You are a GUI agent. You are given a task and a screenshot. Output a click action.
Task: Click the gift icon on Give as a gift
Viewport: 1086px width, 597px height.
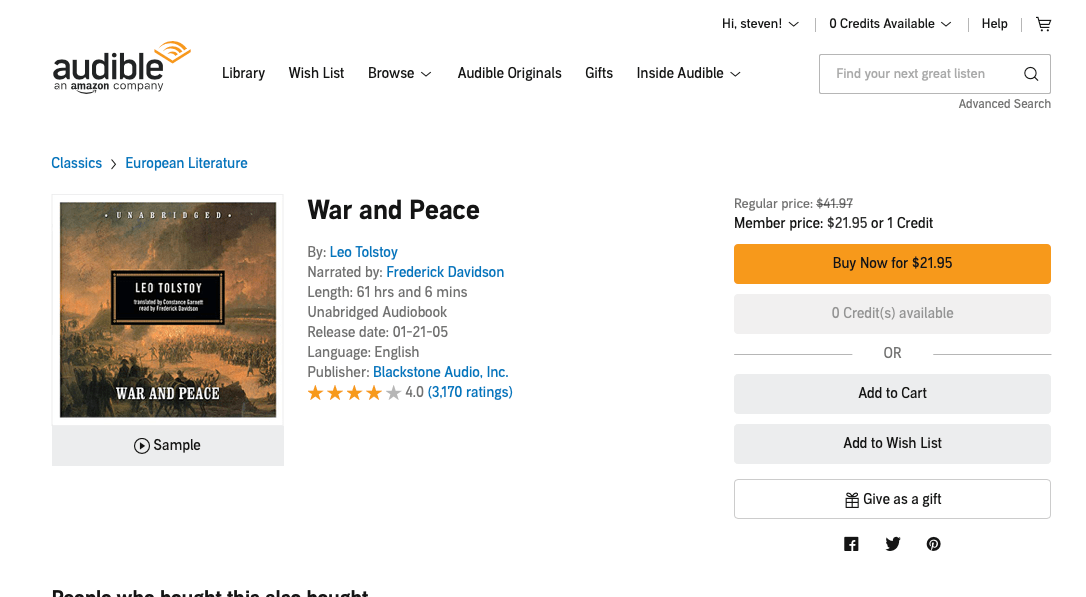(x=851, y=498)
